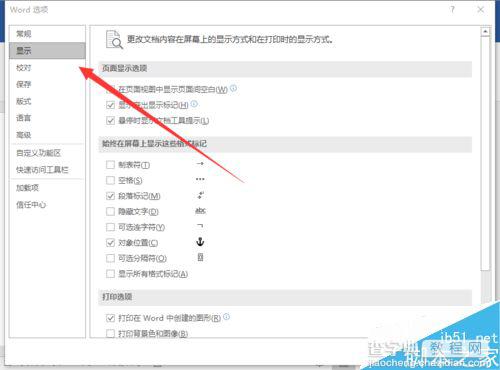Screen dimensions: 500x370
Task: Enable 空格(S) formatting mark
Action: coord(110,180)
